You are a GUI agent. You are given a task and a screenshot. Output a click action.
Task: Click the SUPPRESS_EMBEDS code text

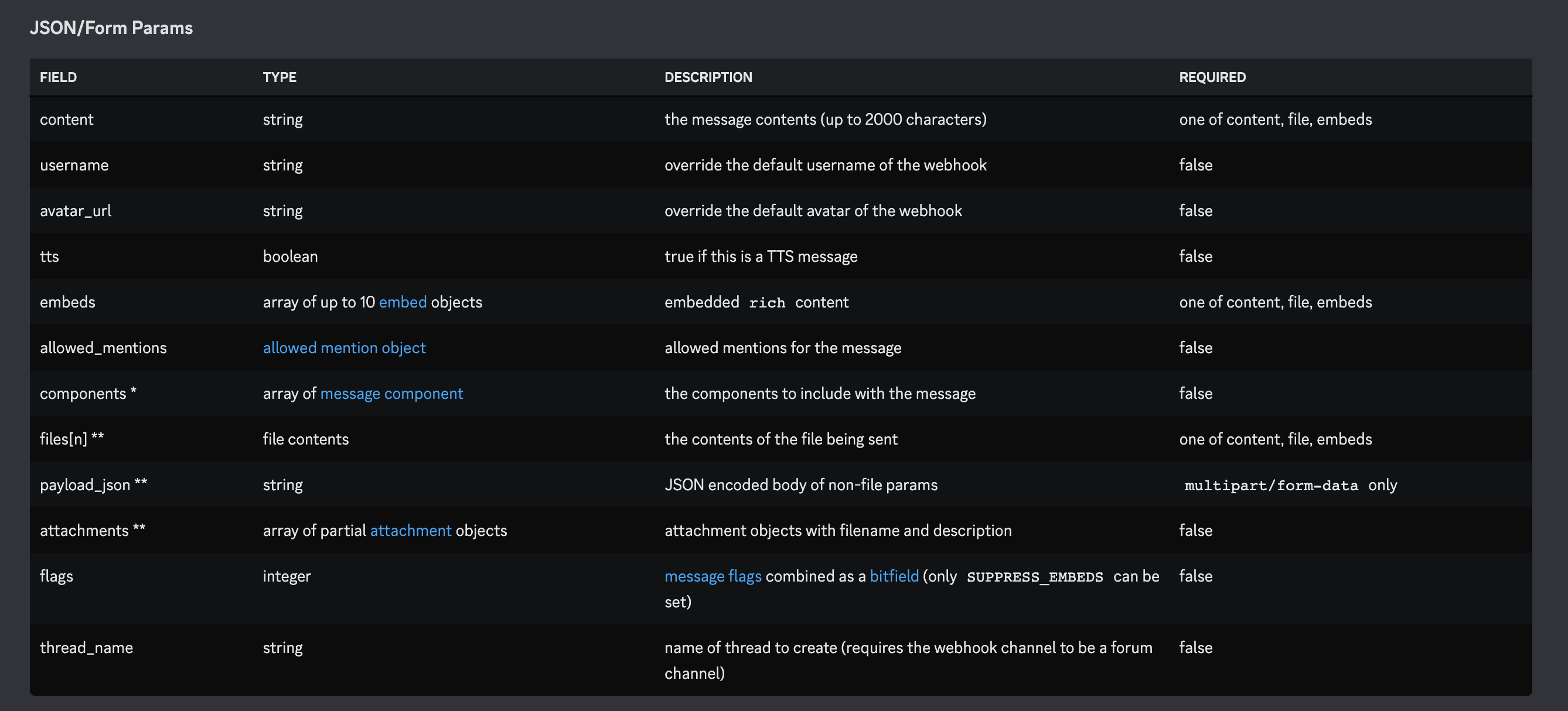point(1034,576)
